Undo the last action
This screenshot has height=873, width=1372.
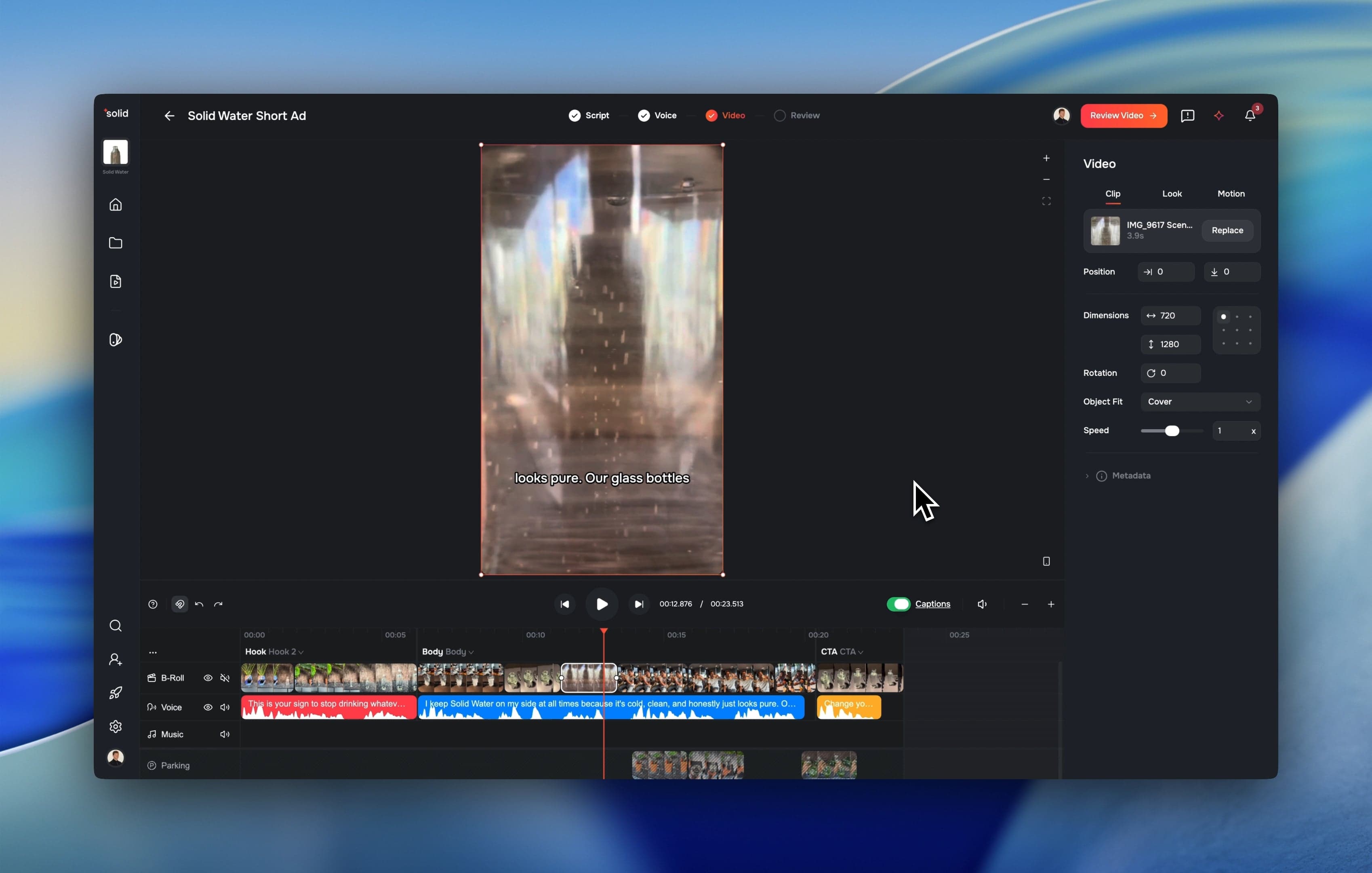pos(199,604)
